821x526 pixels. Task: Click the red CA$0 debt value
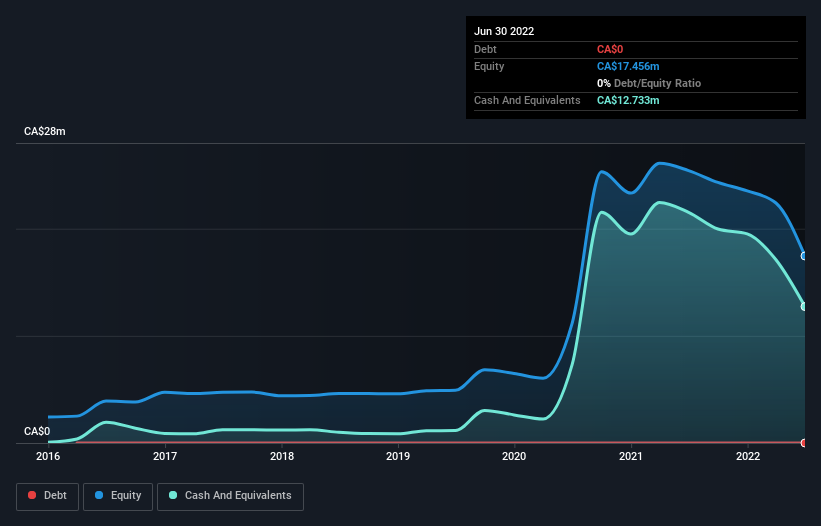610,49
